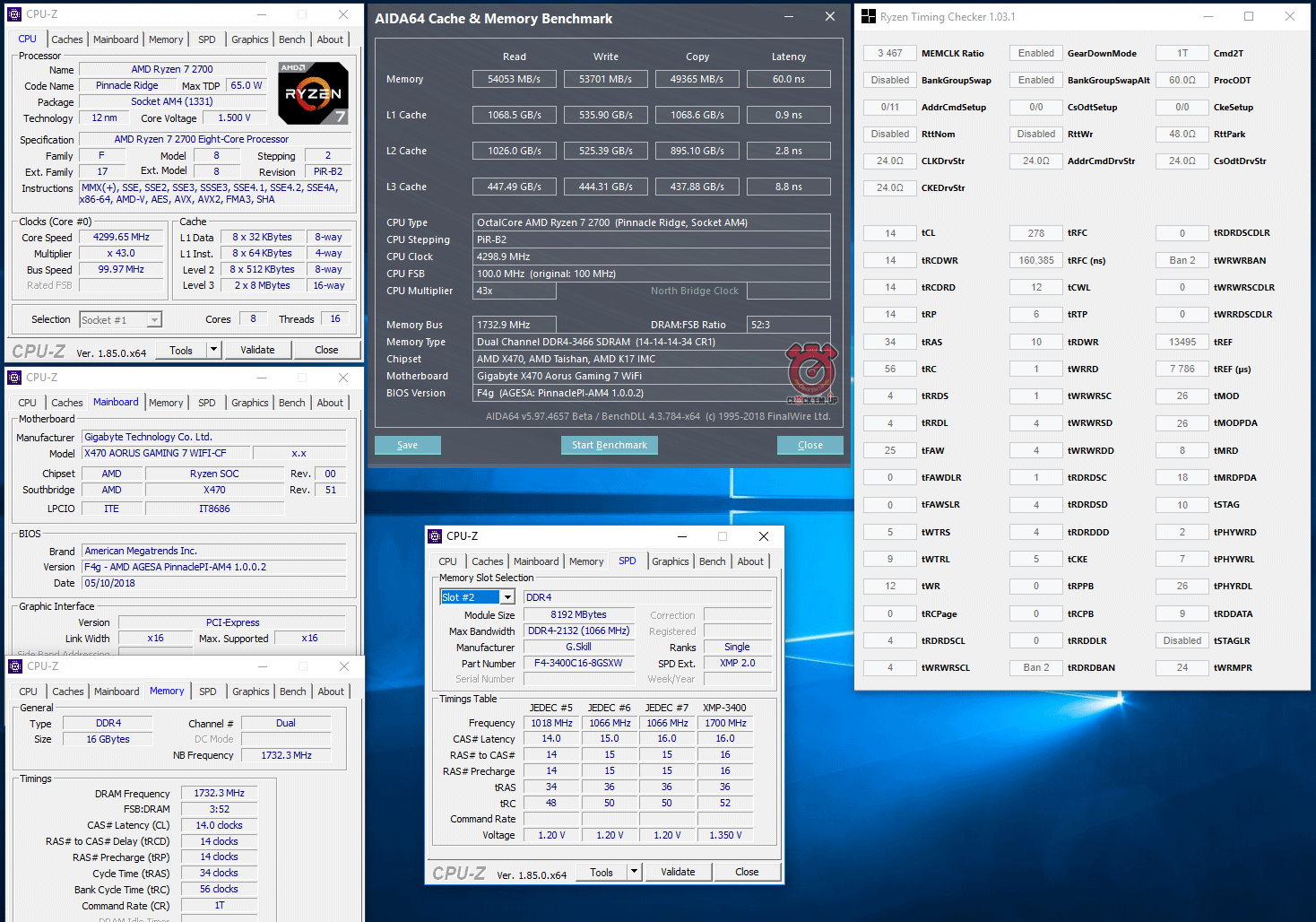Click the tCL value field in Timing Checker
Screen dimensions: 1316x922
(889, 233)
